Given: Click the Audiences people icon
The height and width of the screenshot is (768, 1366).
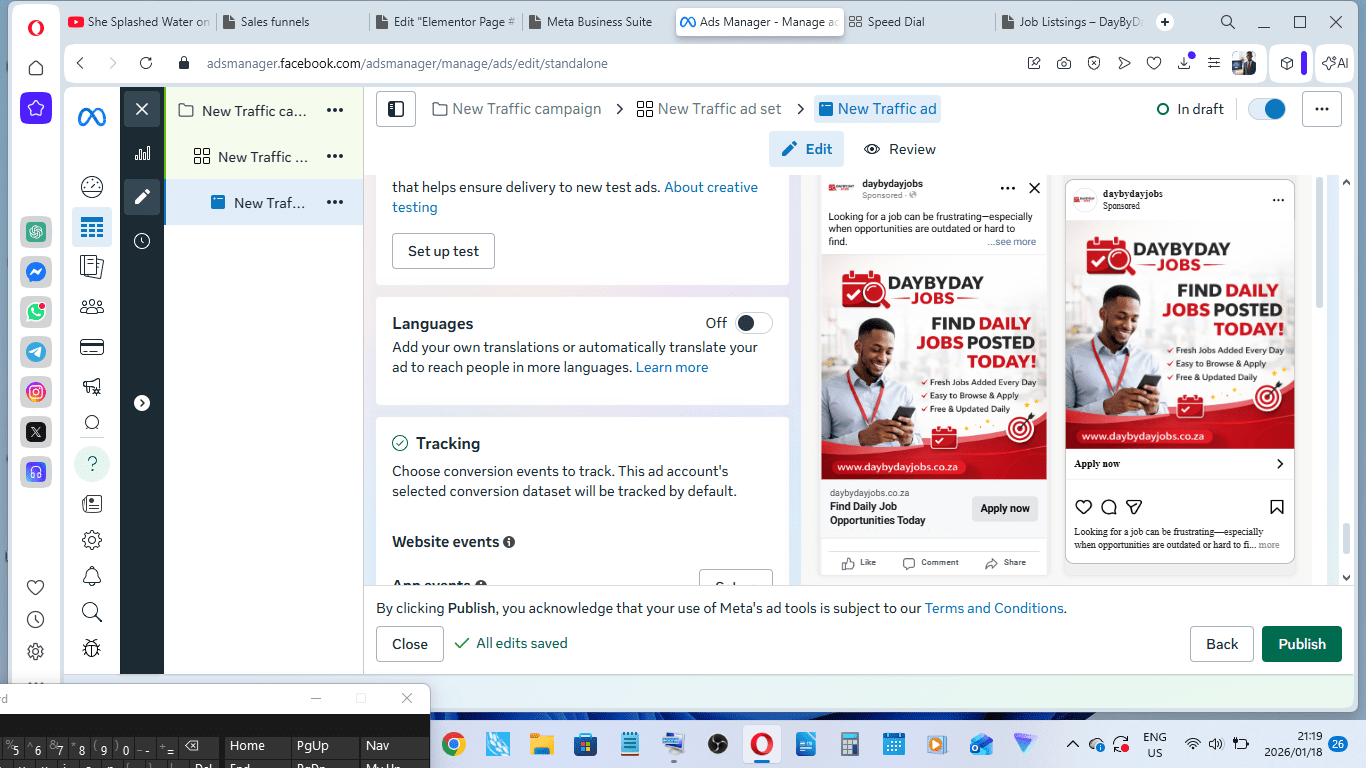Looking at the screenshot, I should 92,307.
